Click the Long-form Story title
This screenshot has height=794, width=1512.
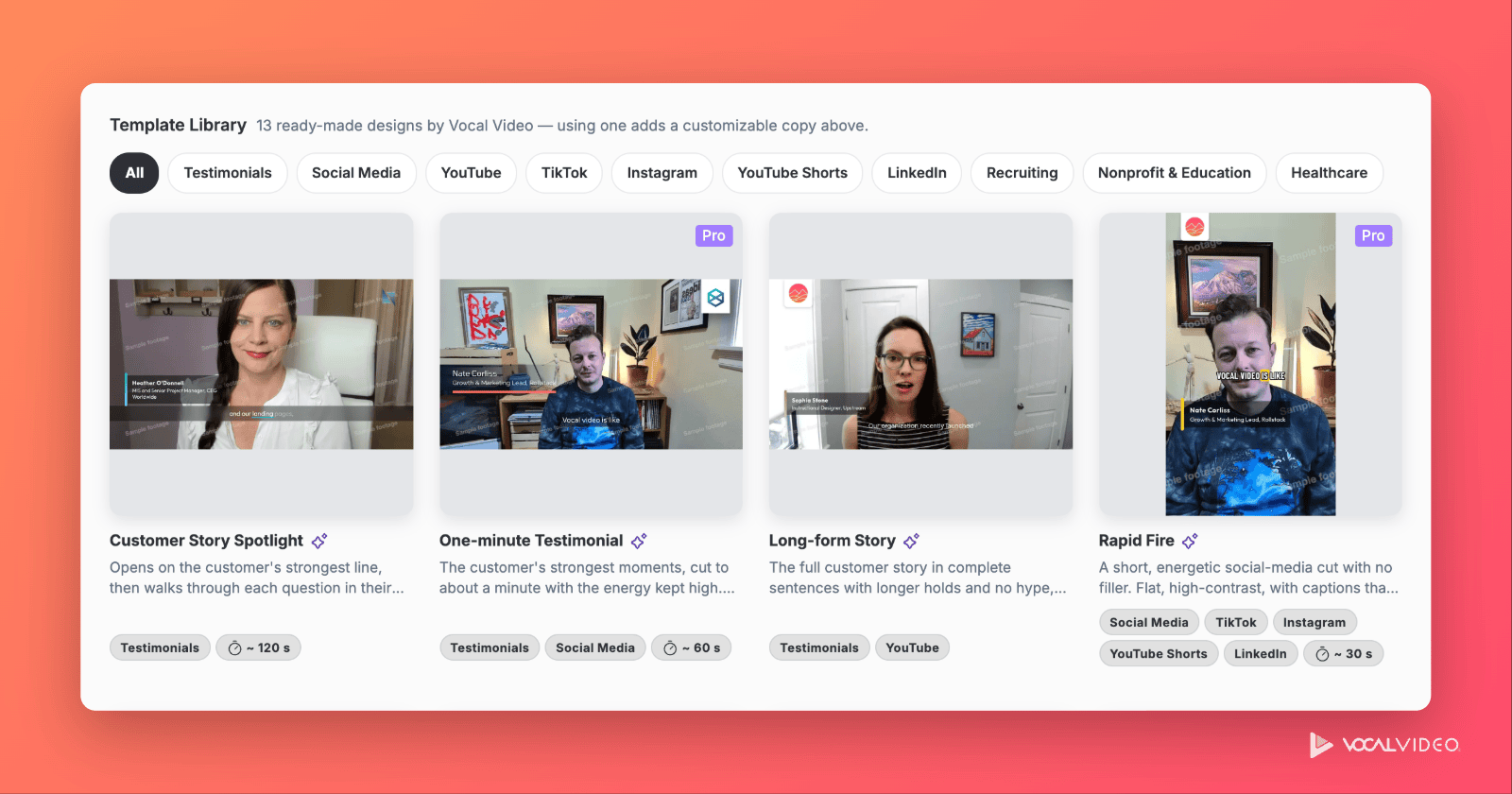click(x=833, y=541)
